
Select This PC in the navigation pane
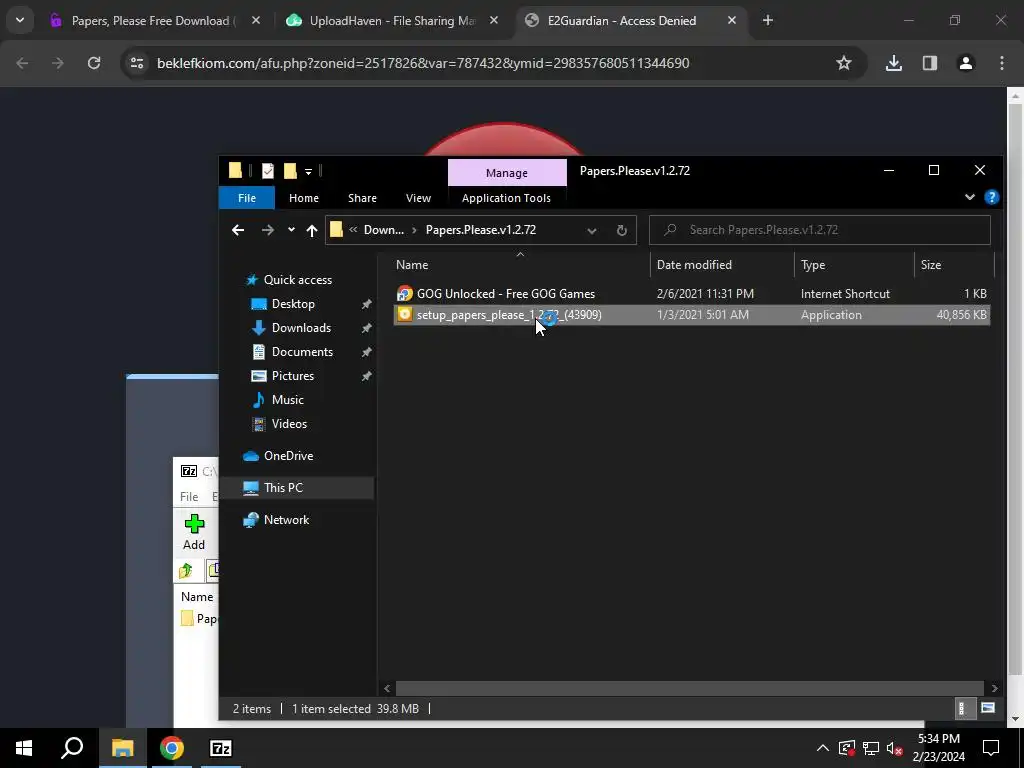(283, 488)
